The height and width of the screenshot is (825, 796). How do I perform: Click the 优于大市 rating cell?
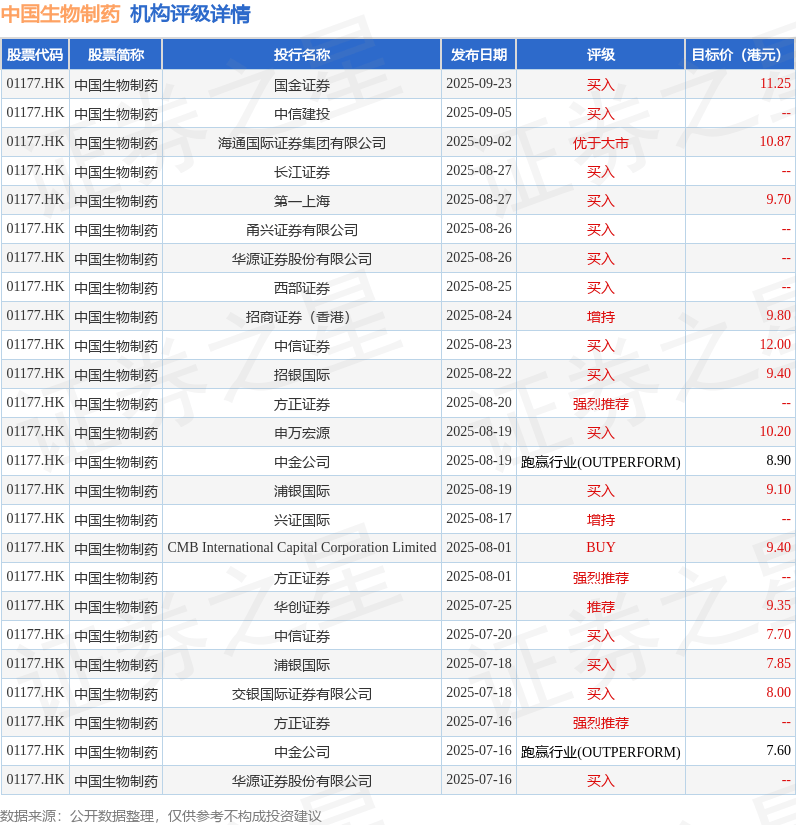point(600,143)
